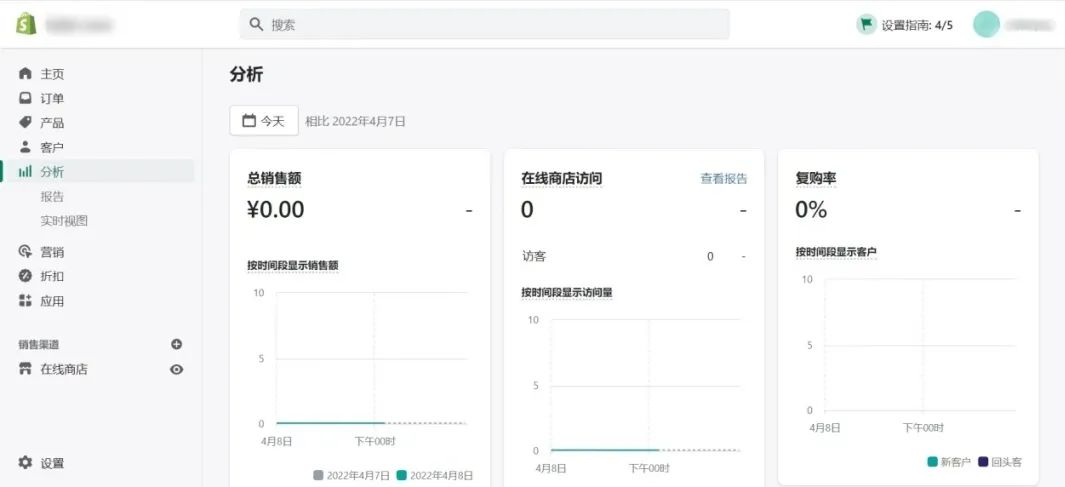The height and width of the screenshot is (487, 1065).
Task: Click the 折扣 discounts badge icon
Action: coord(26,276)
